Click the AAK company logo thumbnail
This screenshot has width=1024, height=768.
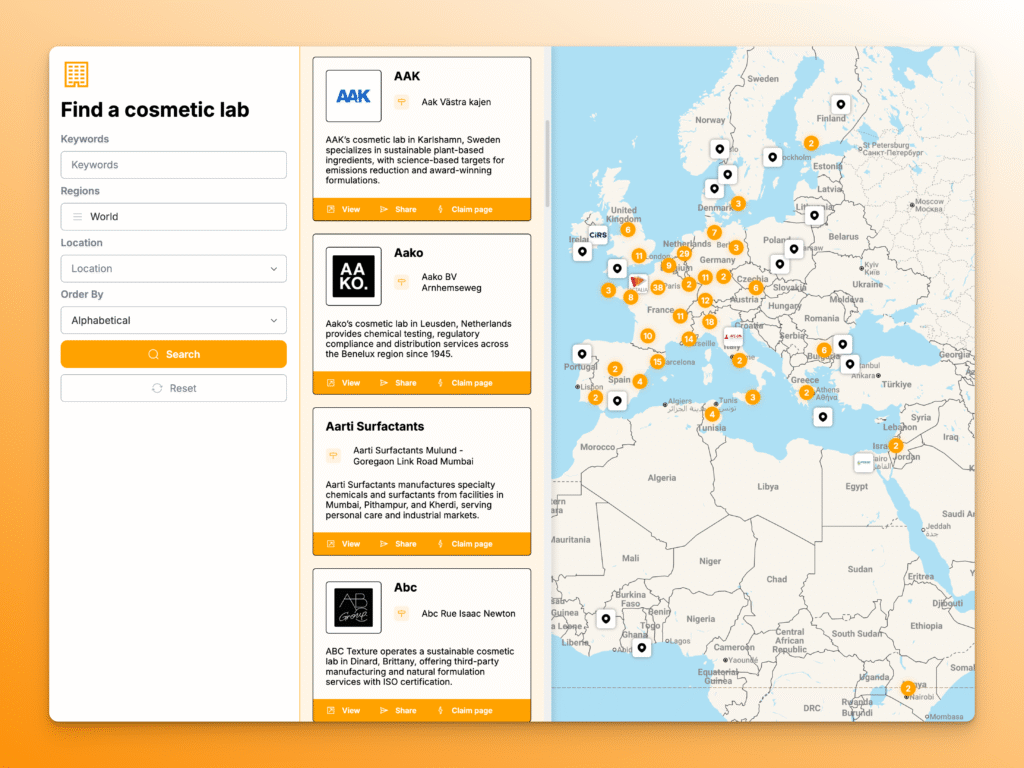[x=353, y=96]
